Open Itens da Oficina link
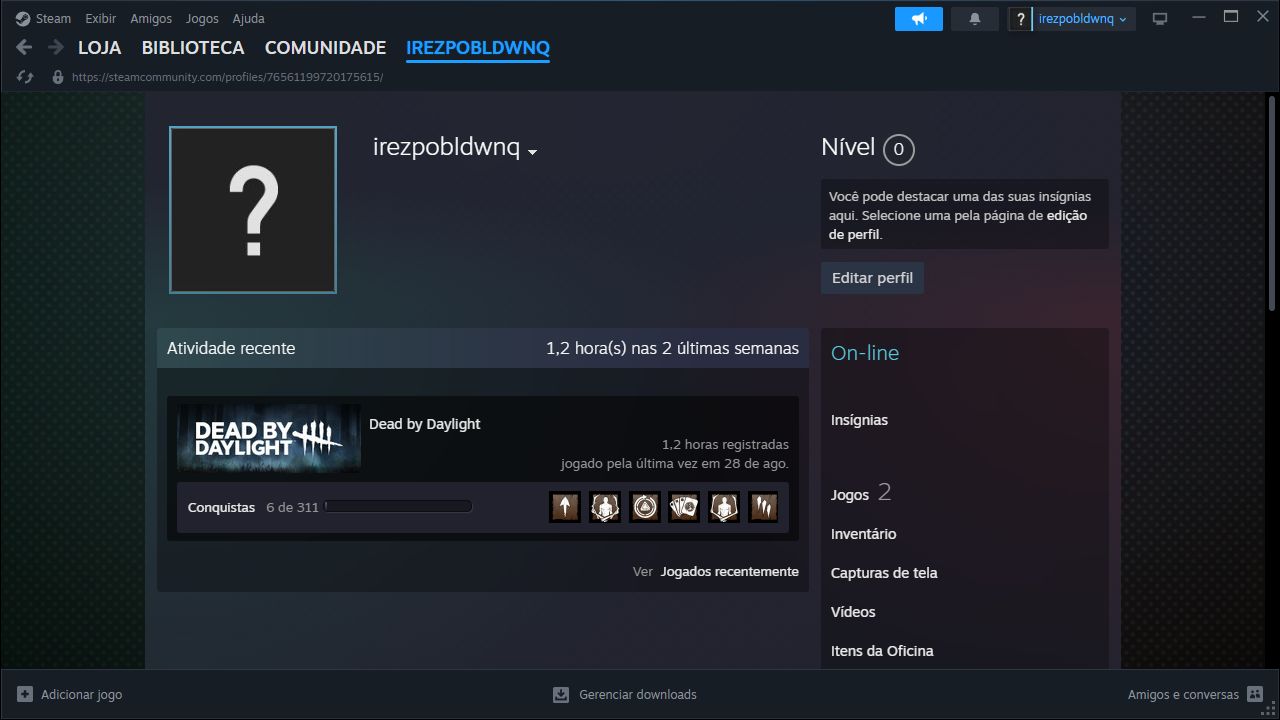Screen dimensions: 1280x720 point(882,651)
